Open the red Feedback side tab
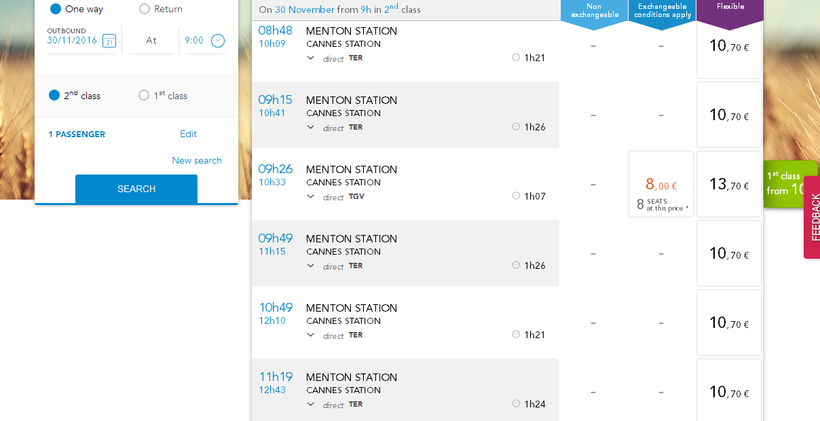Image resolution: width=820 pixels, height=421 pixels. tap(813, 215)
